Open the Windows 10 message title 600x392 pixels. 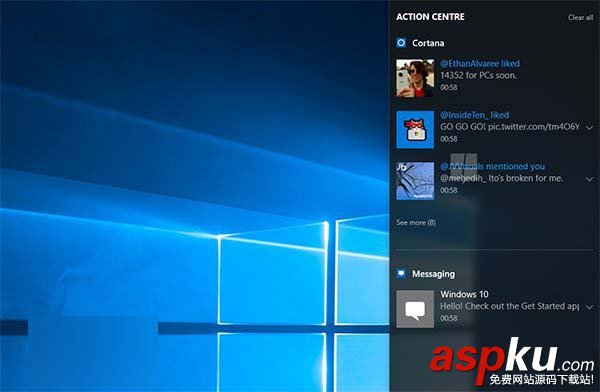coord(464,294)
